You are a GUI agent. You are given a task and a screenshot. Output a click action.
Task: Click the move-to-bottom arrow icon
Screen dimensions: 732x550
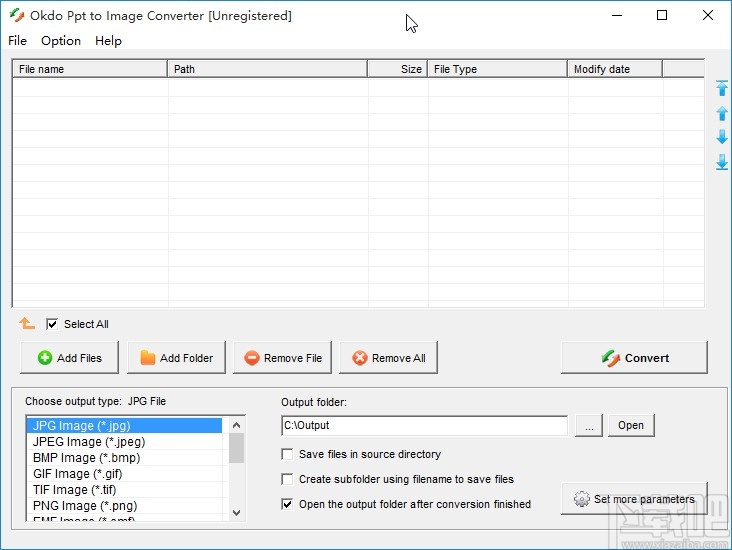click(722, 162)
